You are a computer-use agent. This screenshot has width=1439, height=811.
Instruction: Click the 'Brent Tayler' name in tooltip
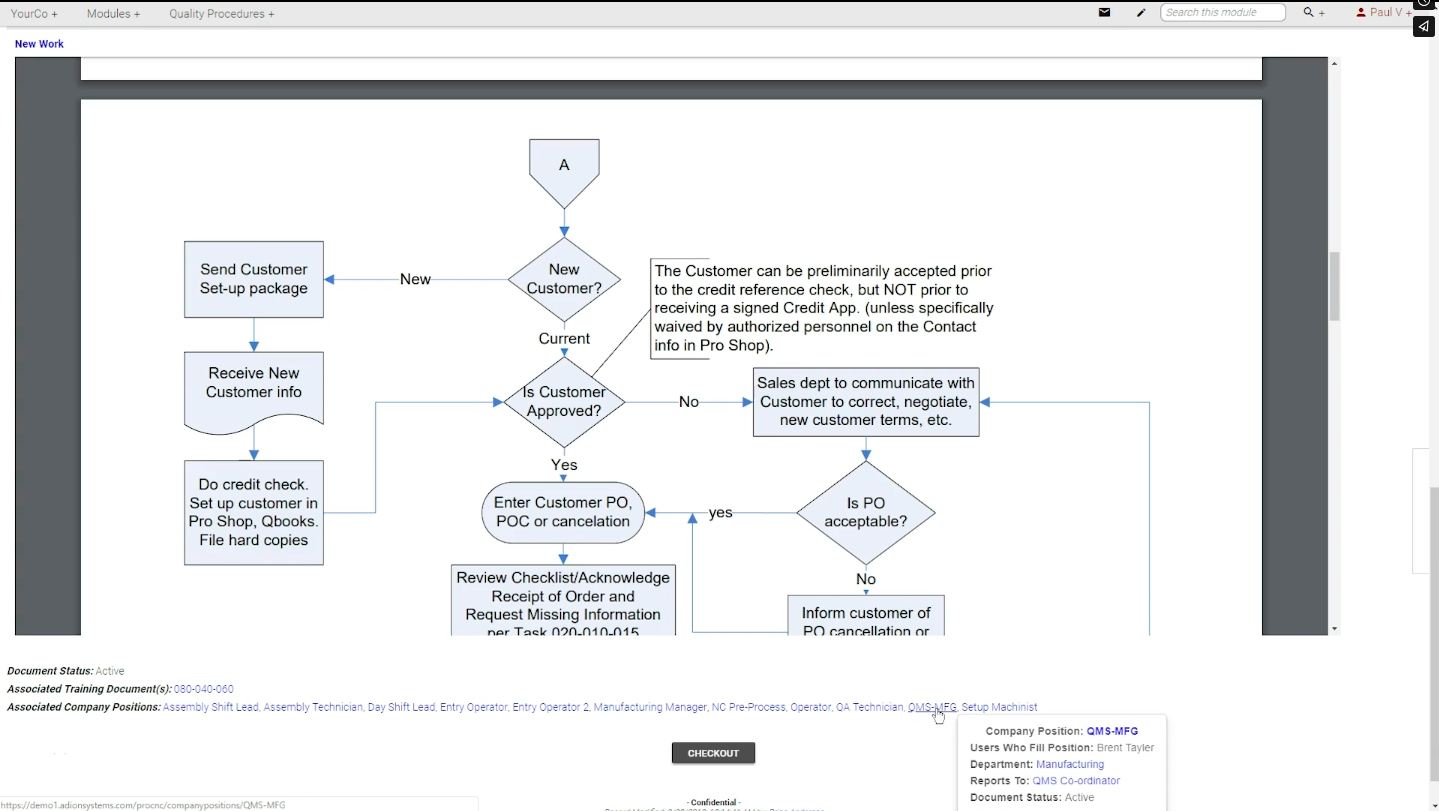click(1125, 748)
